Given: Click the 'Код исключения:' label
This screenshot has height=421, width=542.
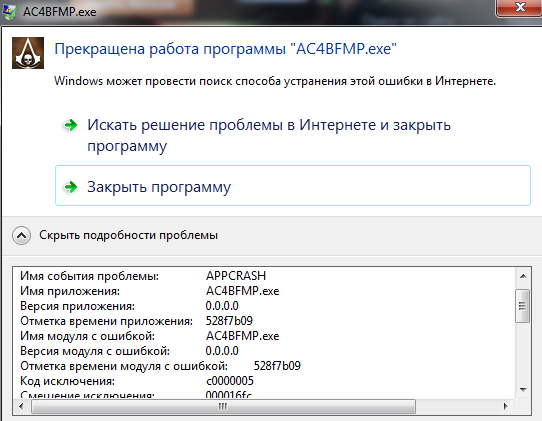Looking at the screenshot, I should pyautogui.click(x=67, y=381).
